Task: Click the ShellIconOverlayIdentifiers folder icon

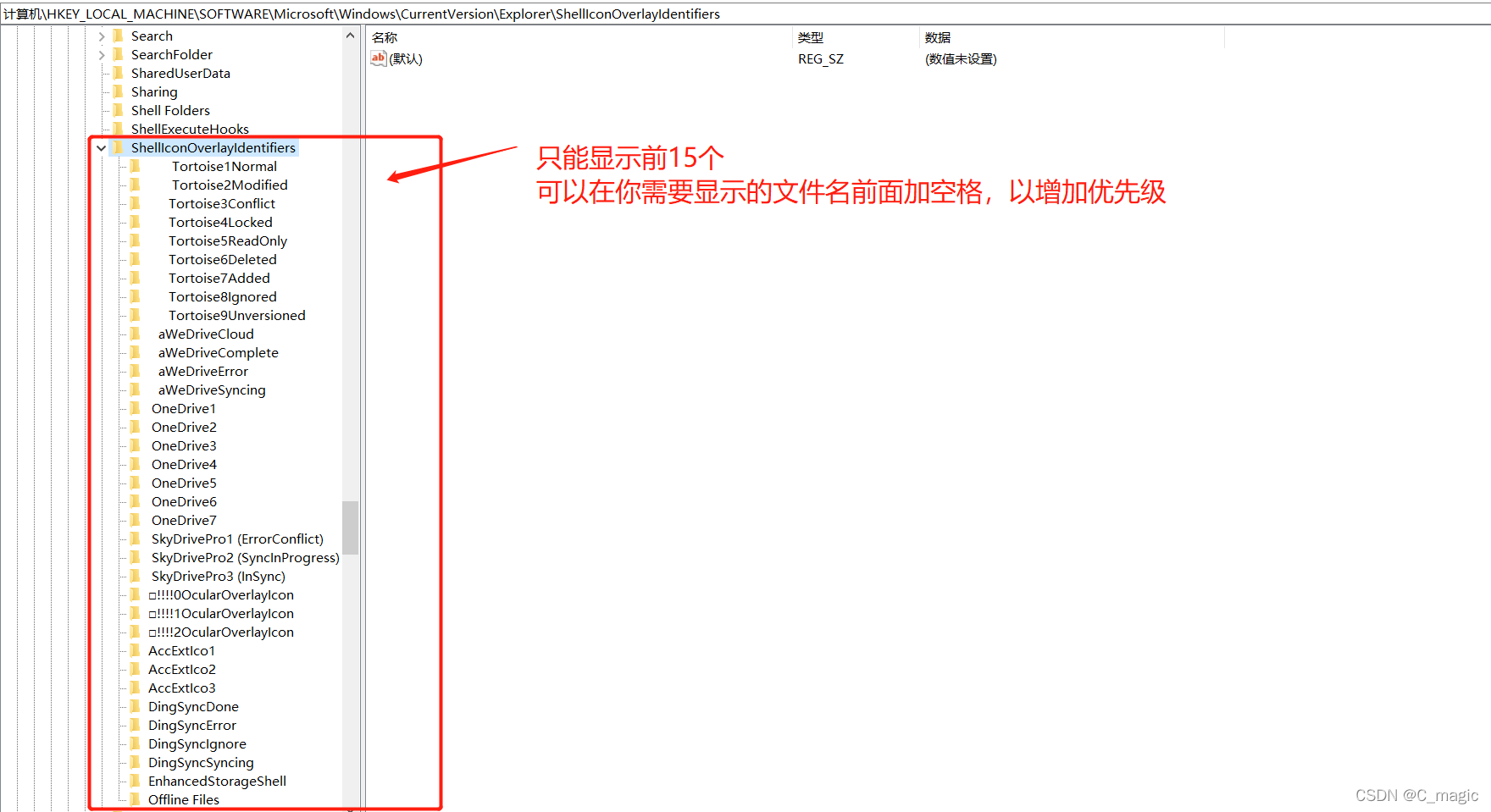Action: pyautogui.click(x=119, y=147)
